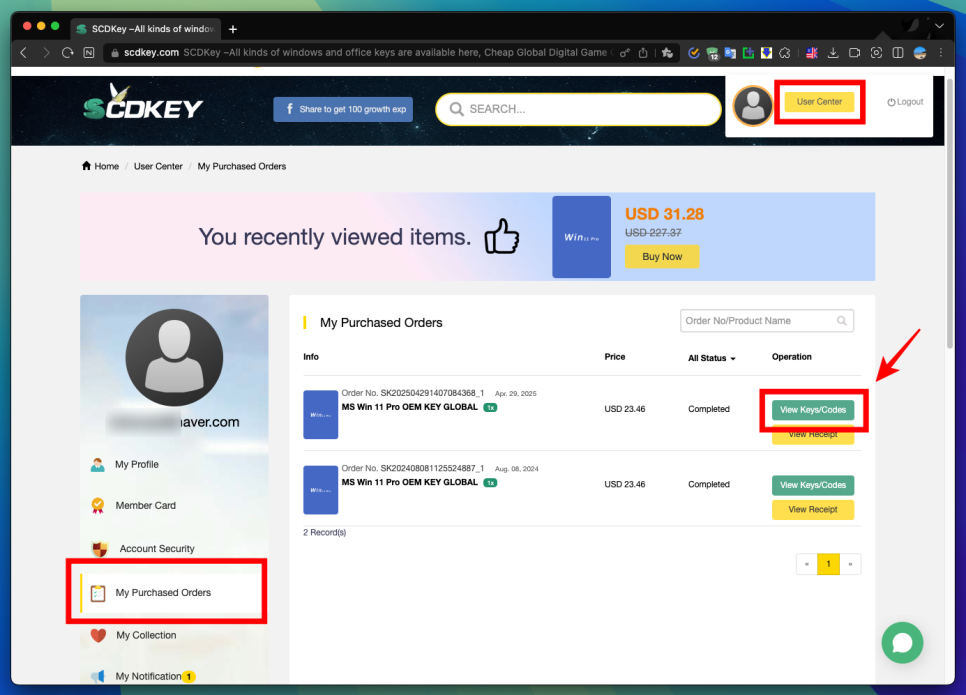This screenshot has width=966, height=695.
Task: Open the All Status filter dropdown
Action: tap(712, 358)
